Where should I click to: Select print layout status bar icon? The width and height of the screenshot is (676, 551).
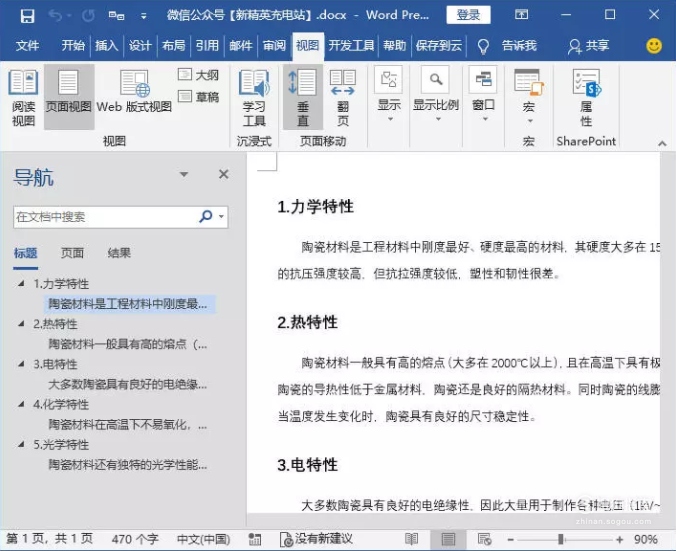pos(448,539)
